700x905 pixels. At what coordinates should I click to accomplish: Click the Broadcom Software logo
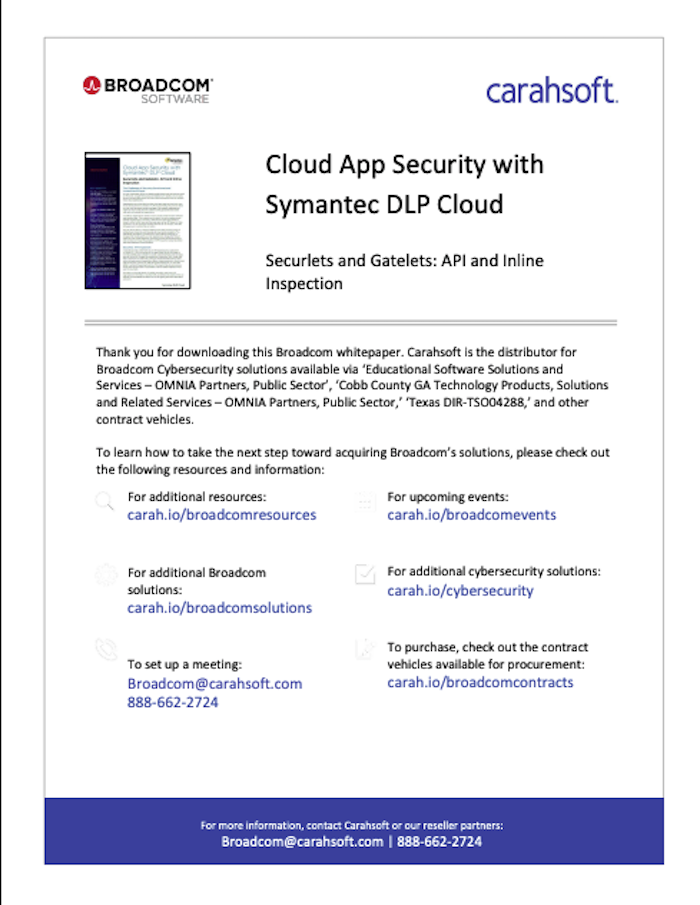pyautogui.click(x=148, y=90)
